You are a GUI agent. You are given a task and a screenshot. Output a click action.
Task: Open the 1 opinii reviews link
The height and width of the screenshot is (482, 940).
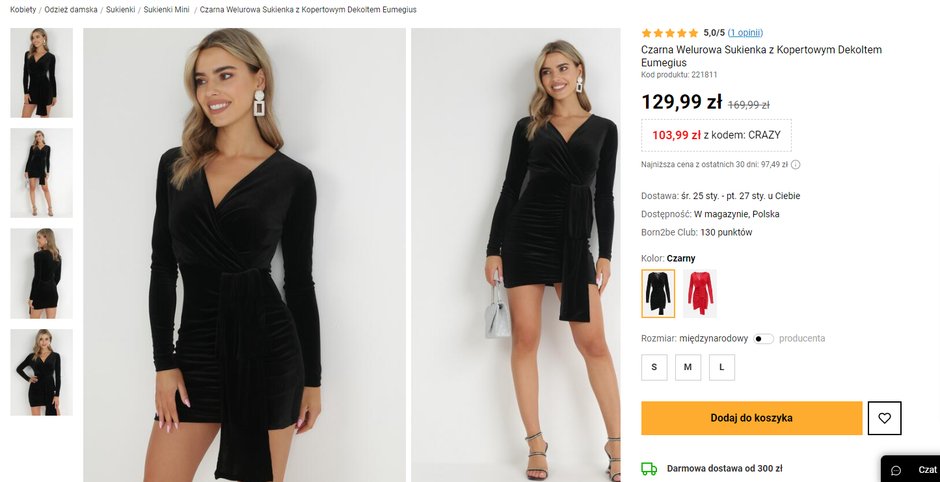[x=745, y=33]
